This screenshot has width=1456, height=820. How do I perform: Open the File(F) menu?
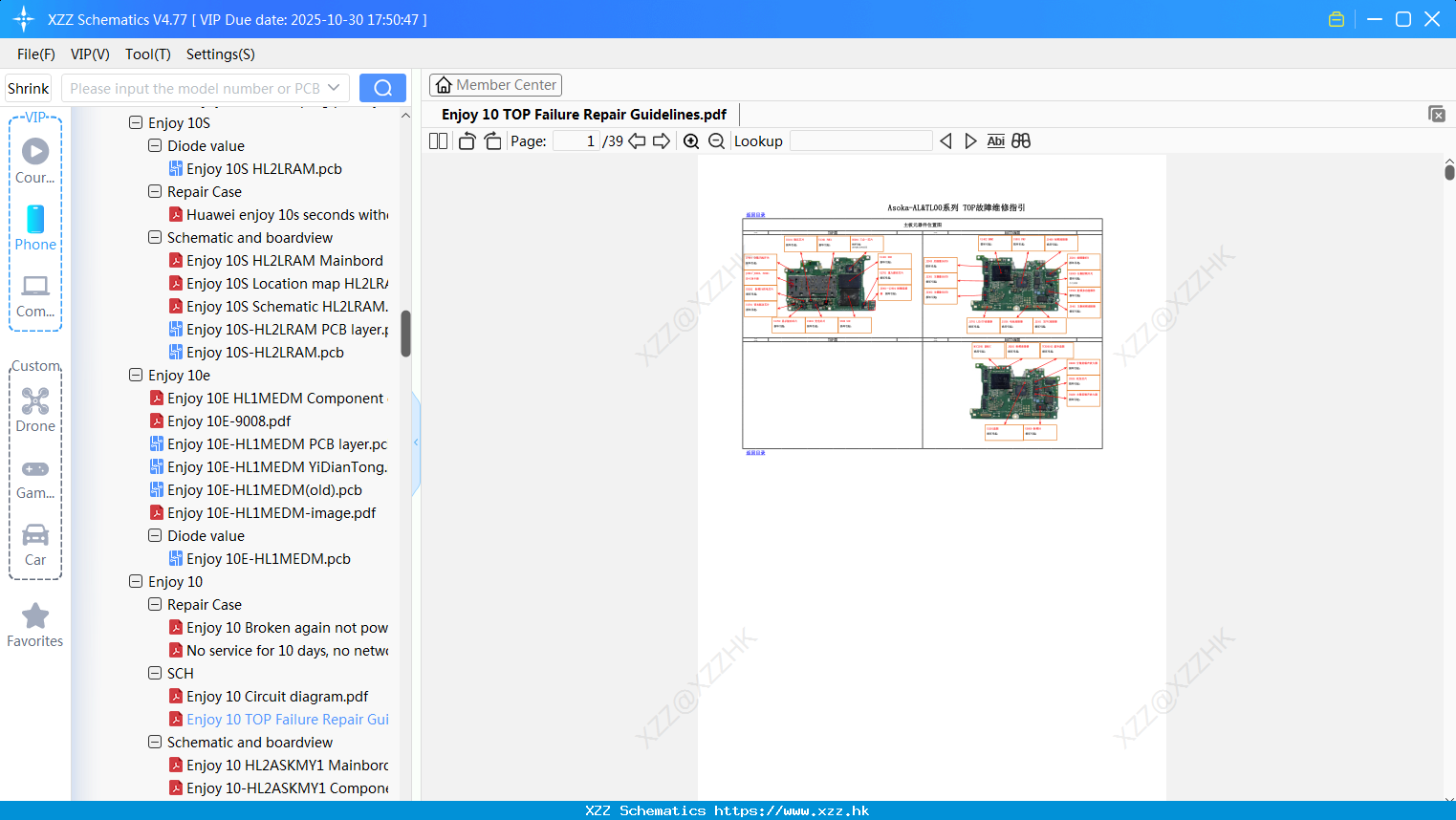point(36,54)
